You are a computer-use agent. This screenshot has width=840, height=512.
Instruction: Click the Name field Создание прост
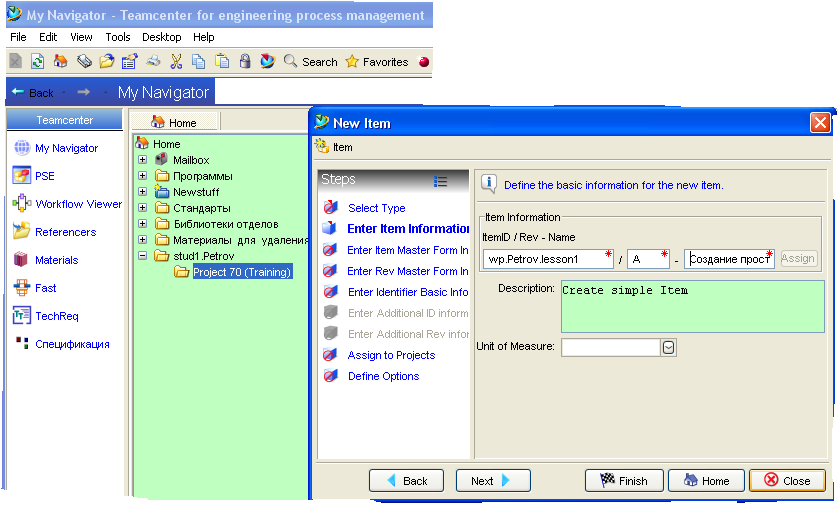click(x=729, y=259)
